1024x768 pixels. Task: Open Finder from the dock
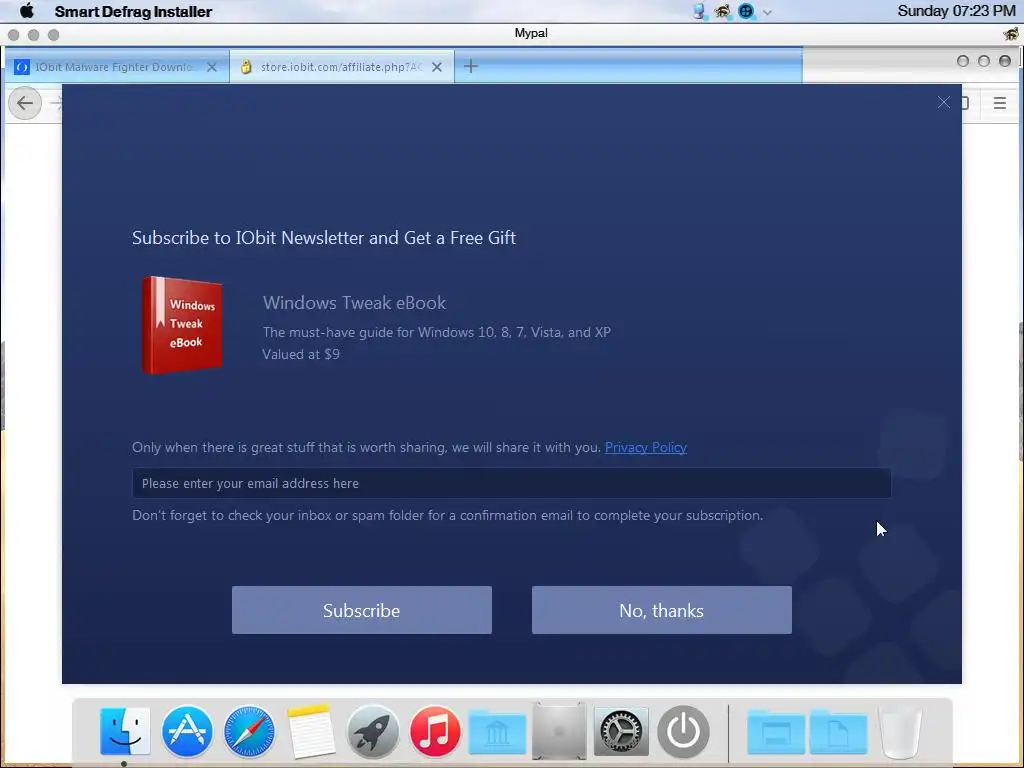[125, 731]
